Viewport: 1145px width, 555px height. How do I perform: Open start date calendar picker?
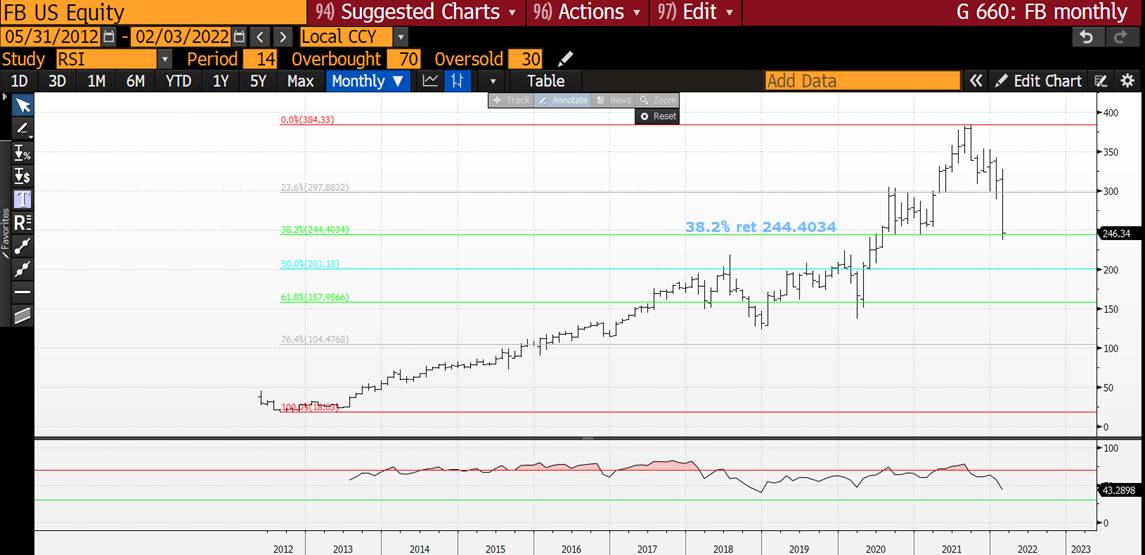[109, 37]
